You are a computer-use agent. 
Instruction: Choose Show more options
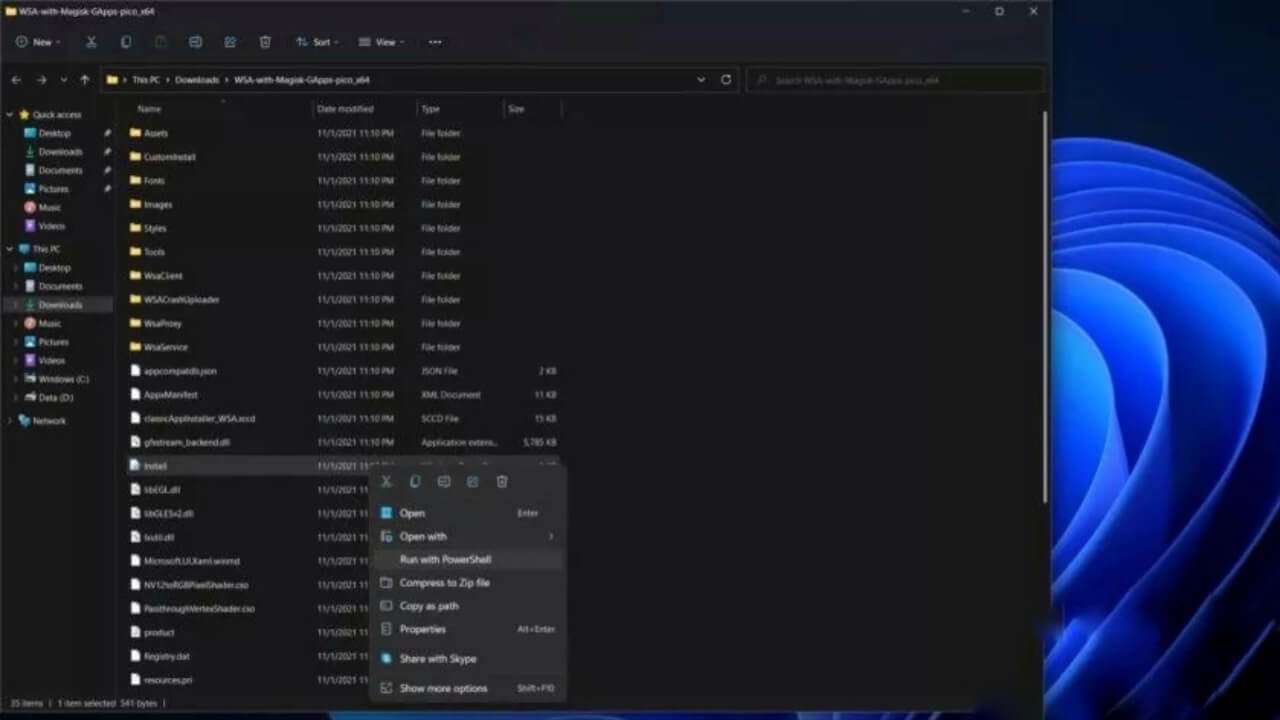[467, 688]
